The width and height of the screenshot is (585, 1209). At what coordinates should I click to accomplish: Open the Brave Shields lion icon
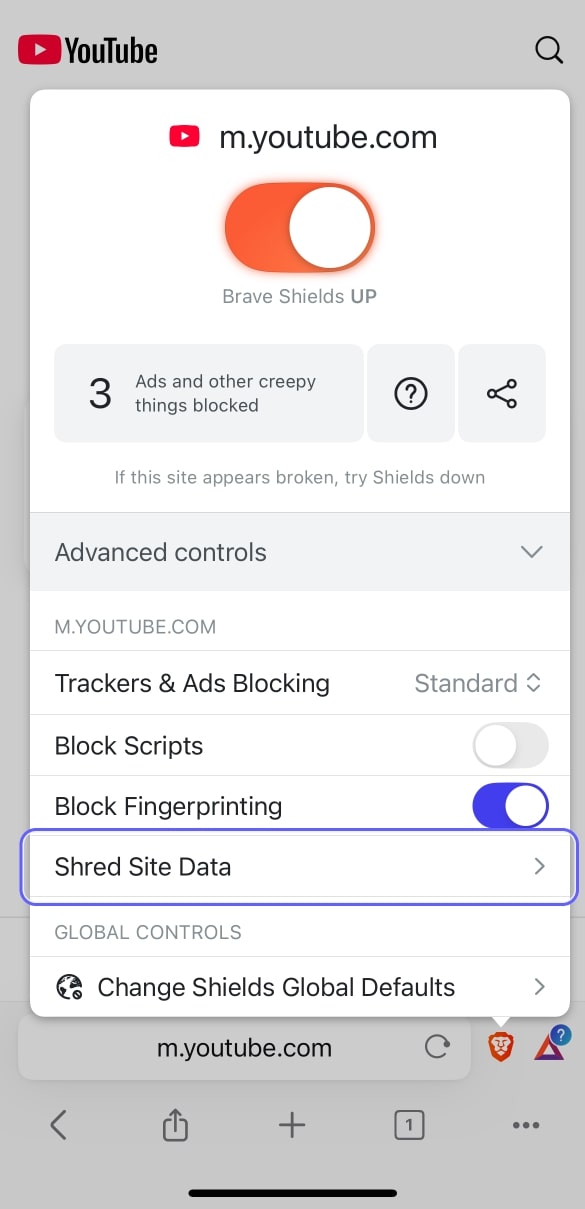[x=501, y=1047]
